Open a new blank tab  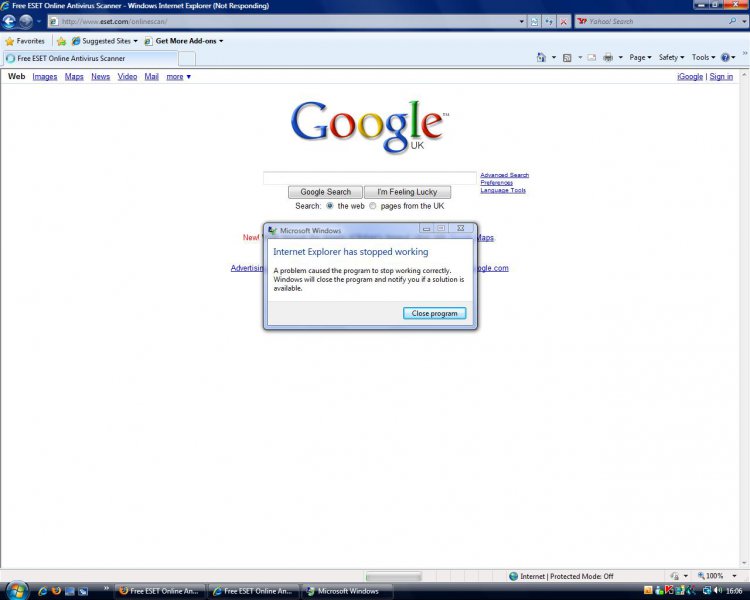click(x=187, y=59)
